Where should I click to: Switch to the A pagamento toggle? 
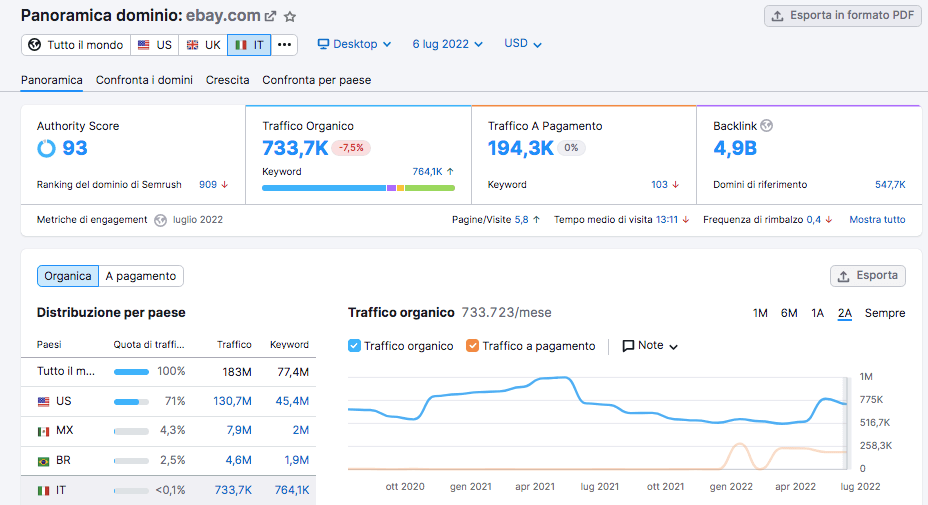click(x=141, y=276)
